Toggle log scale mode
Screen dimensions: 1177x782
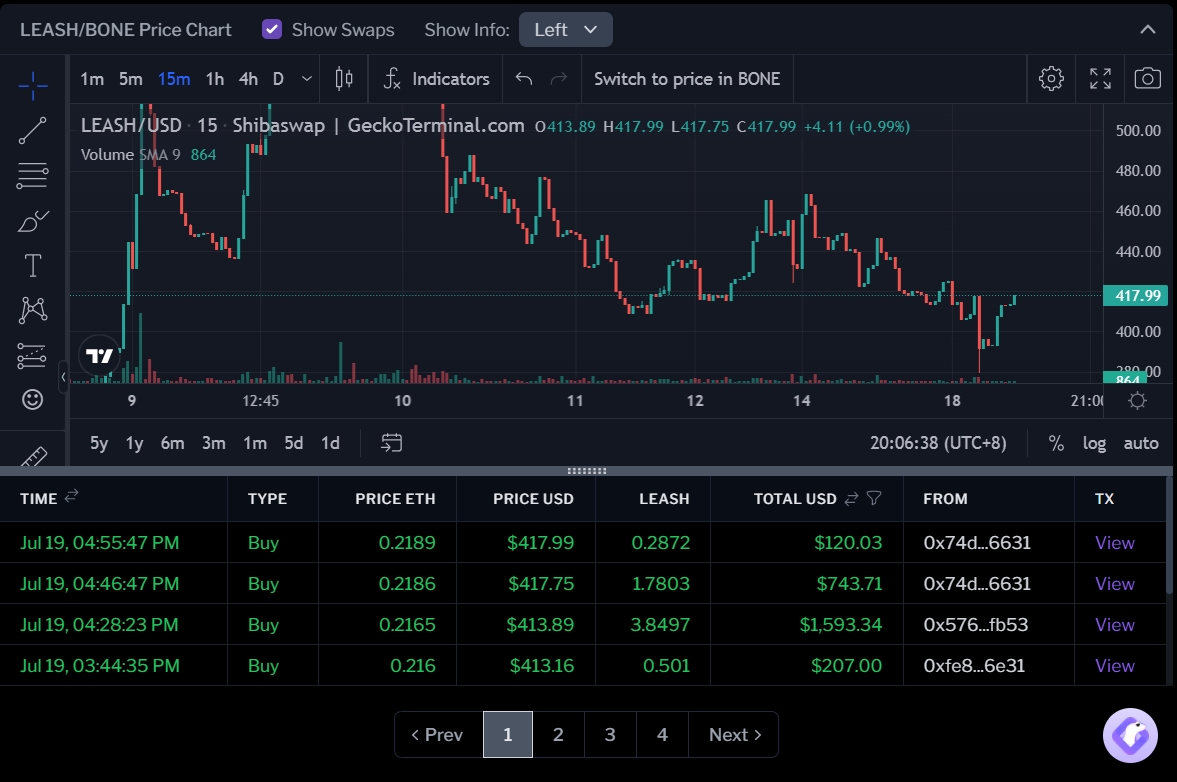click(1094, 444)
